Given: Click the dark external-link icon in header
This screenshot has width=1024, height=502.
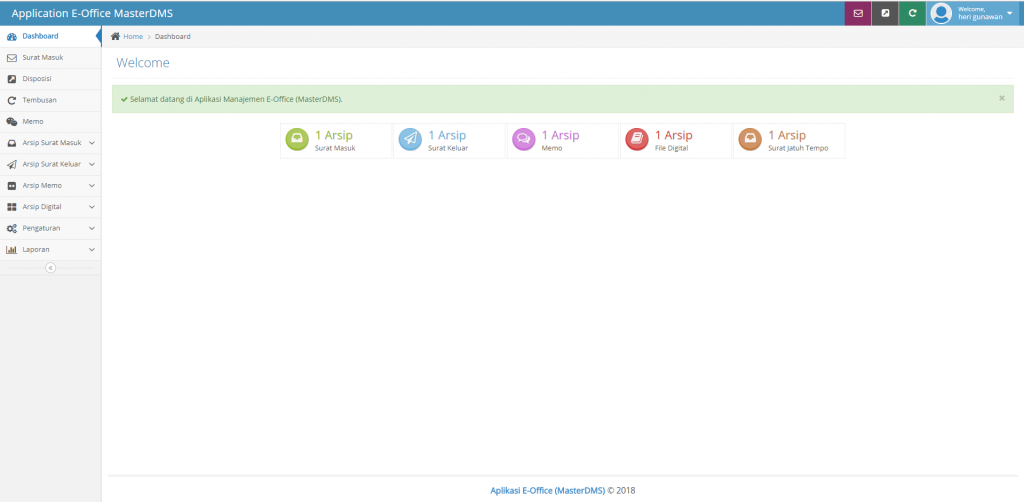Looking at the screenshot, I should (x=884, y=13).
